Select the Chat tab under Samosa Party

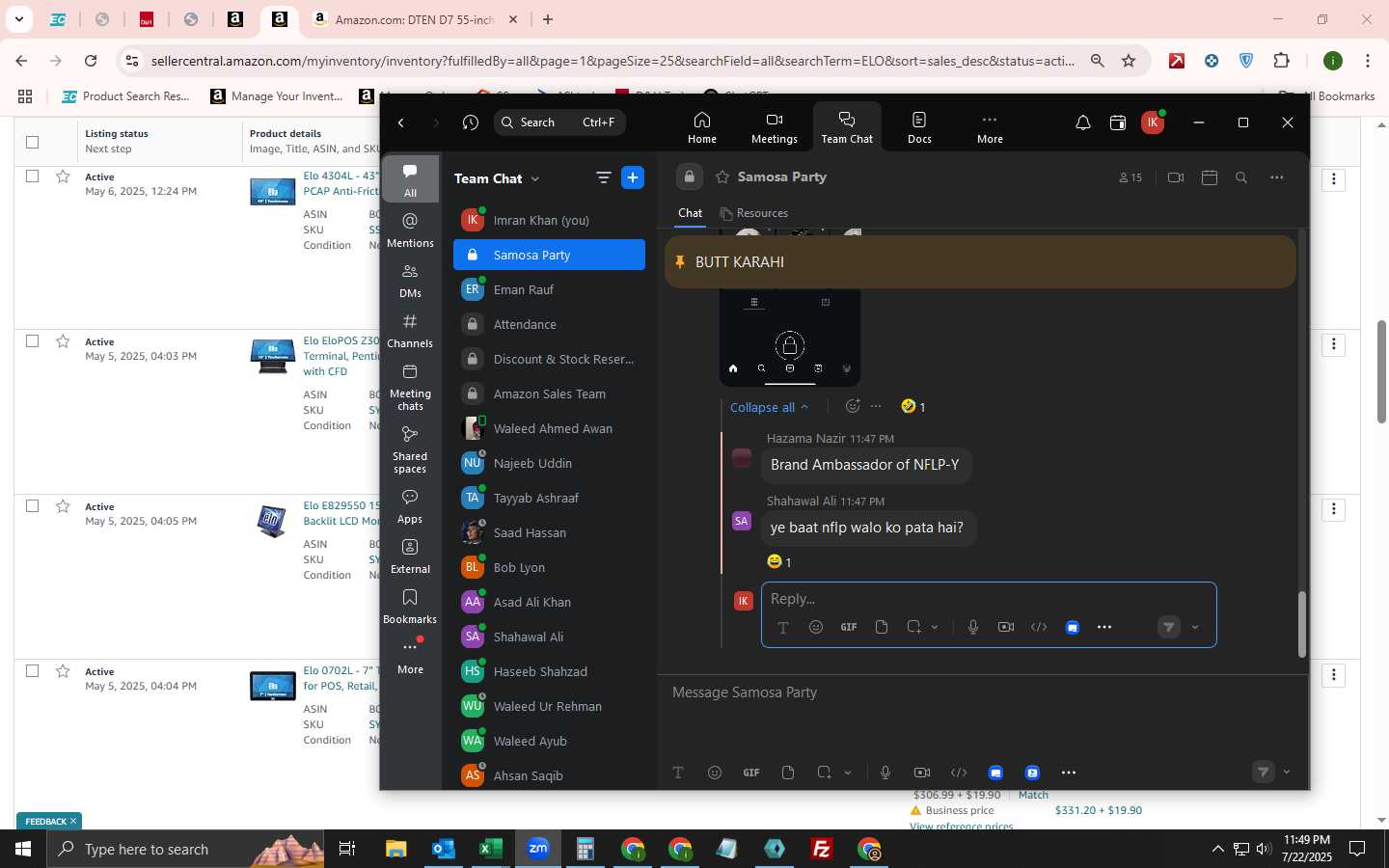[x=690, y=213]
